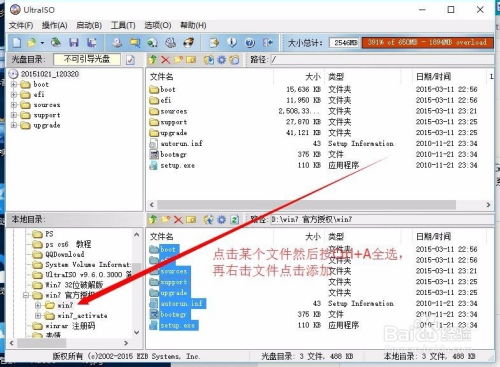Collapse the win7 官方授权 folder node
Viewport: 500px width, 367px height.
(x=26, y=295)
